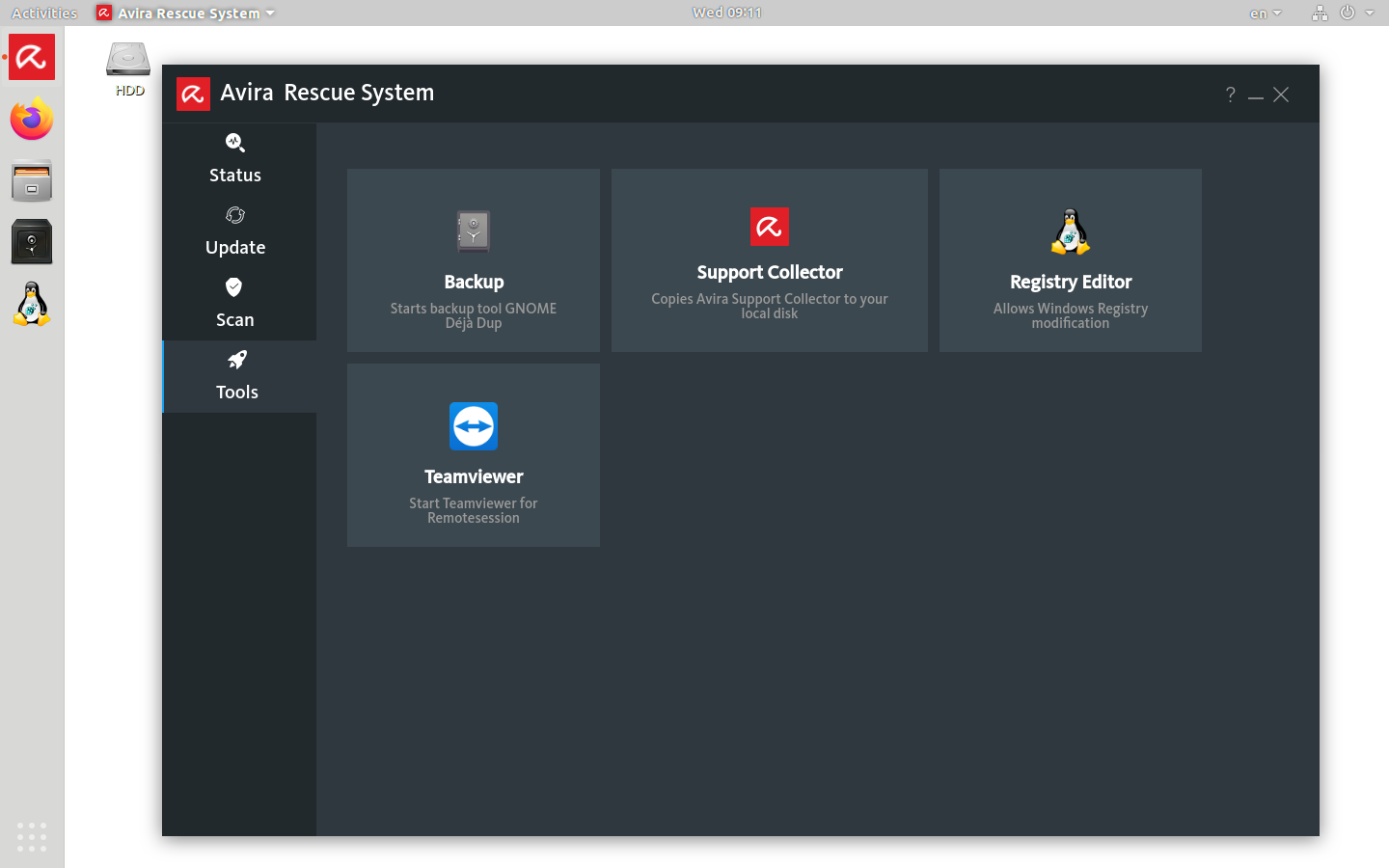This screenshot has width=1389, height=868.
Task: Expand the system menu arrow in top bar
Action: click(1370, 14)
